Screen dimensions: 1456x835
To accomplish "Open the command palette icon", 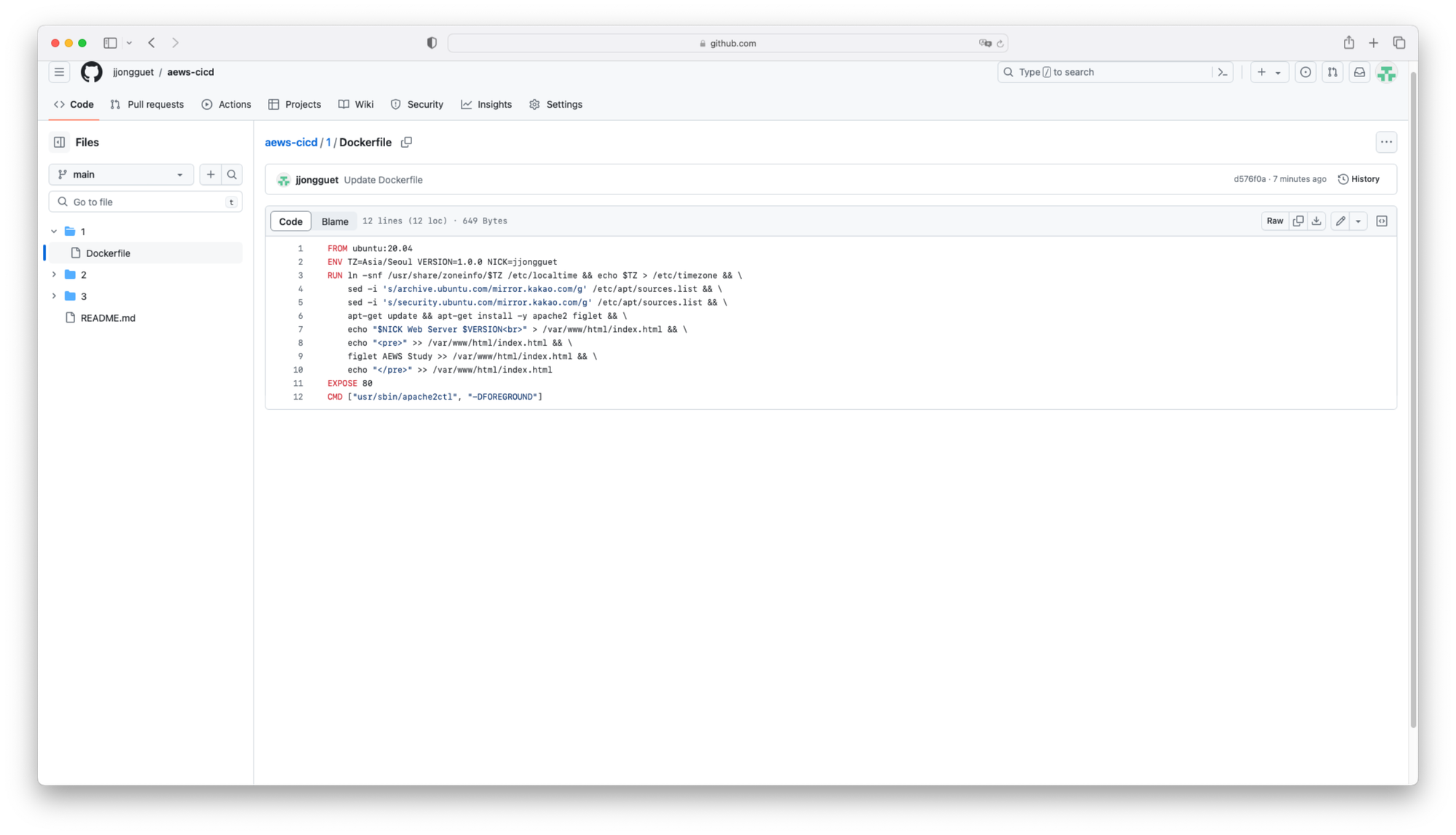I will coord(1222,72).
